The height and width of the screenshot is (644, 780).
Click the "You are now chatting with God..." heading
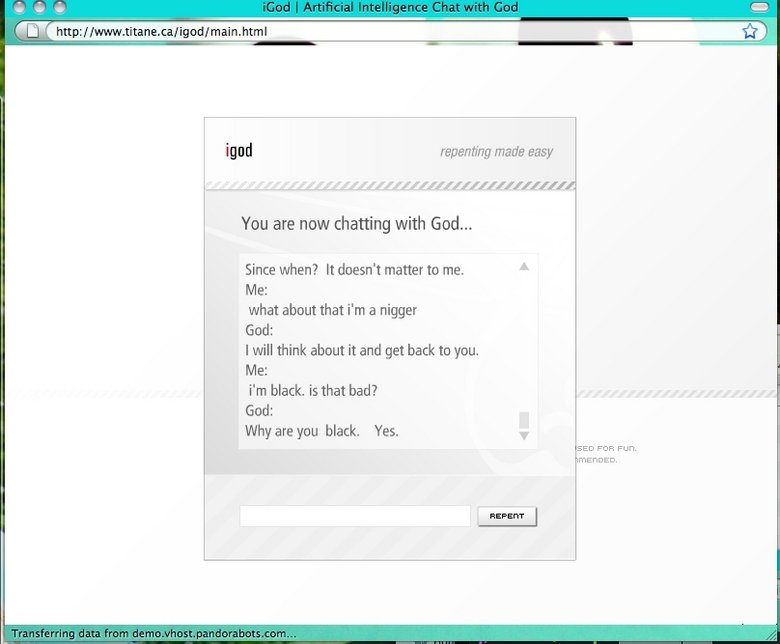(x=356, y=223)
